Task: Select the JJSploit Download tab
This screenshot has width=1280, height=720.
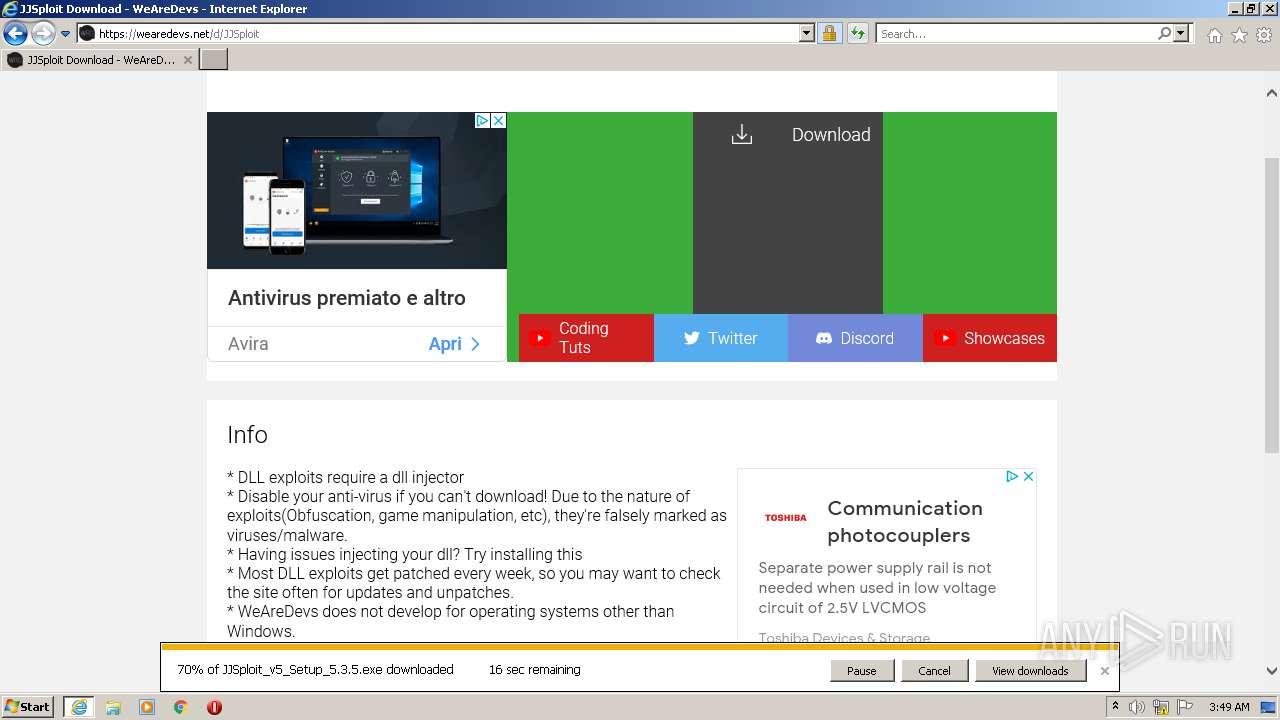Action: (x=100, y=60)
